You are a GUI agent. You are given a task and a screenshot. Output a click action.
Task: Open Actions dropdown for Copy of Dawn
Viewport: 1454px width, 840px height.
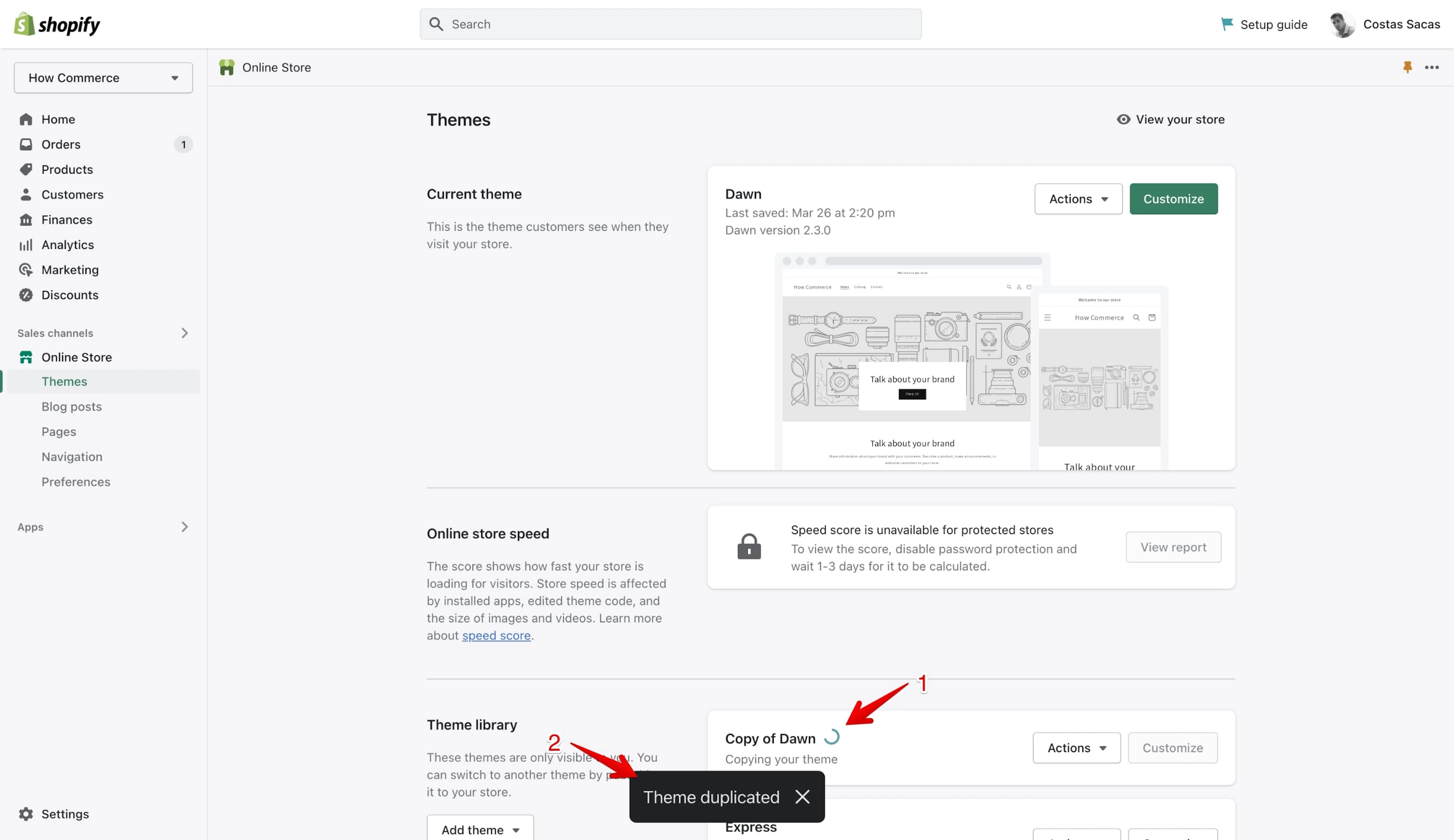(1076, 748)
